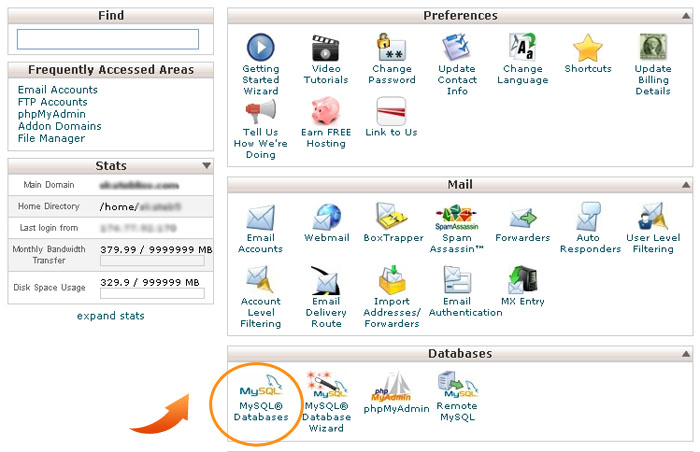Open Email Accounts in Frequently Accessed Areas
The height and width of the screenshot is (452, 700).
(58, 90)
